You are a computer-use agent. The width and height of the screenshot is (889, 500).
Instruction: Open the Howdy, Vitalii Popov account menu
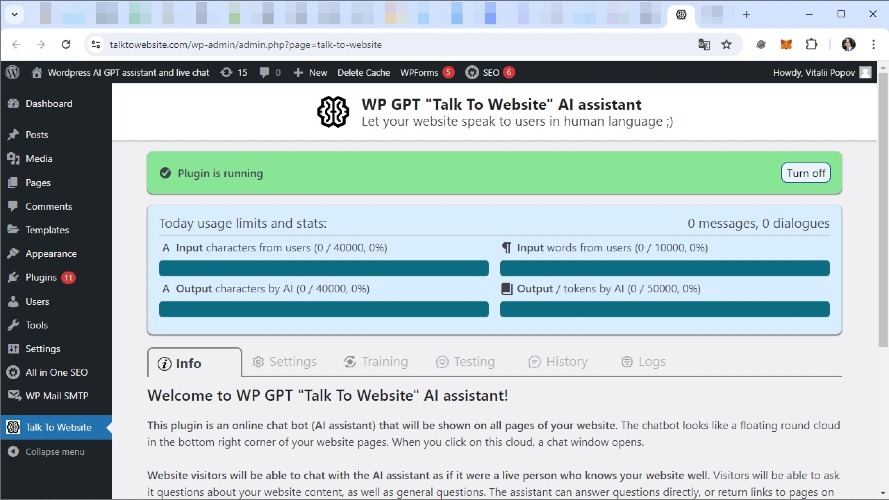[x=822, y=73]
